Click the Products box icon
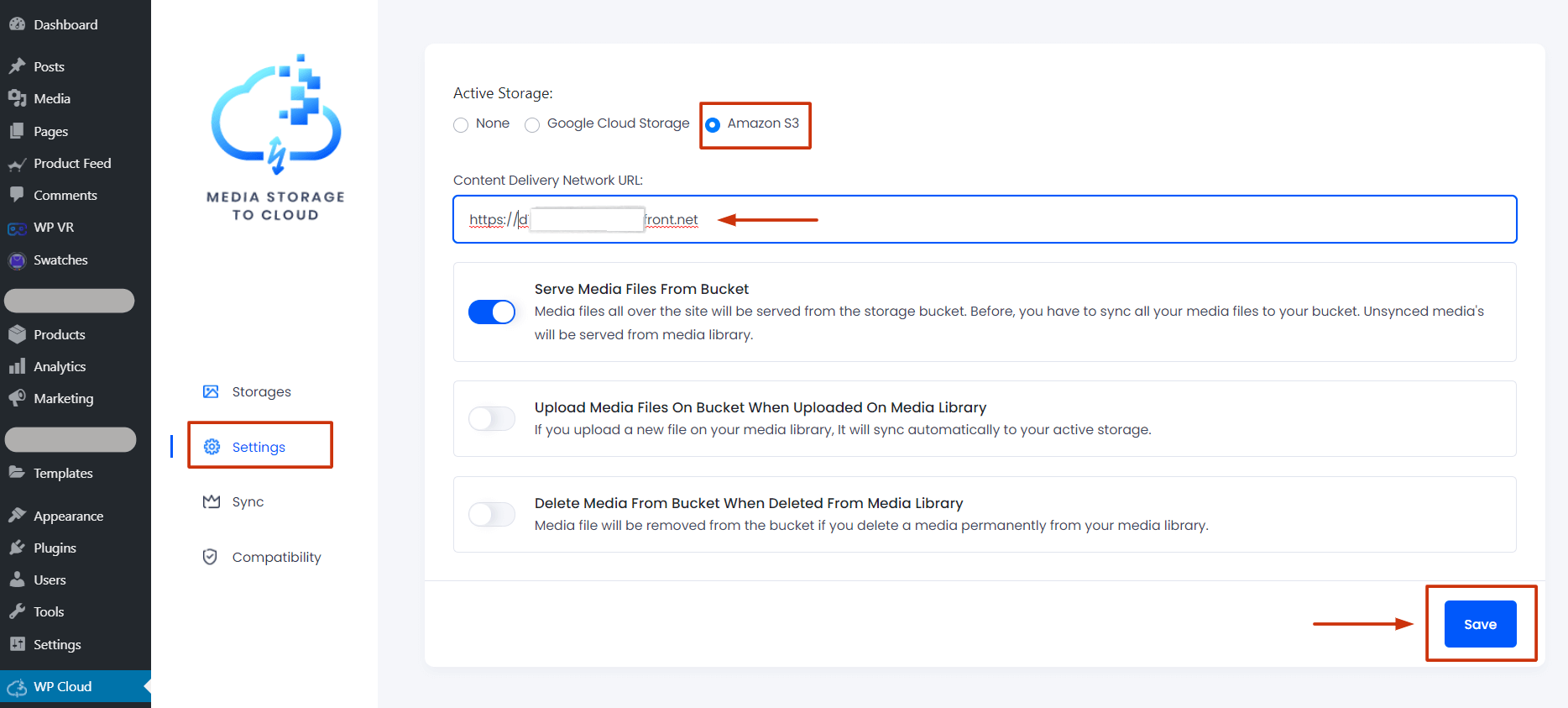 point(17,334)
